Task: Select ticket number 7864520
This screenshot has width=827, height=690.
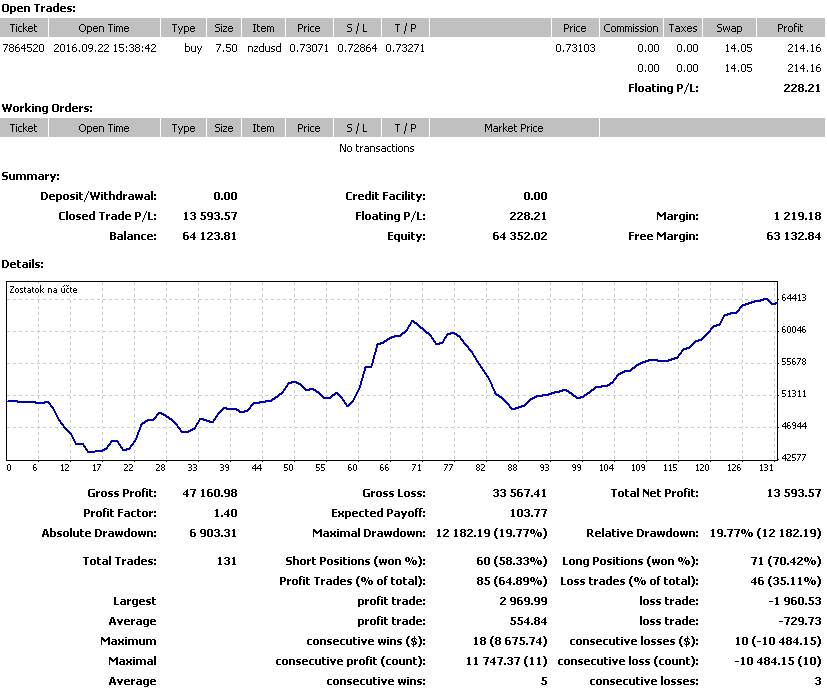Action: pos(23,48)
